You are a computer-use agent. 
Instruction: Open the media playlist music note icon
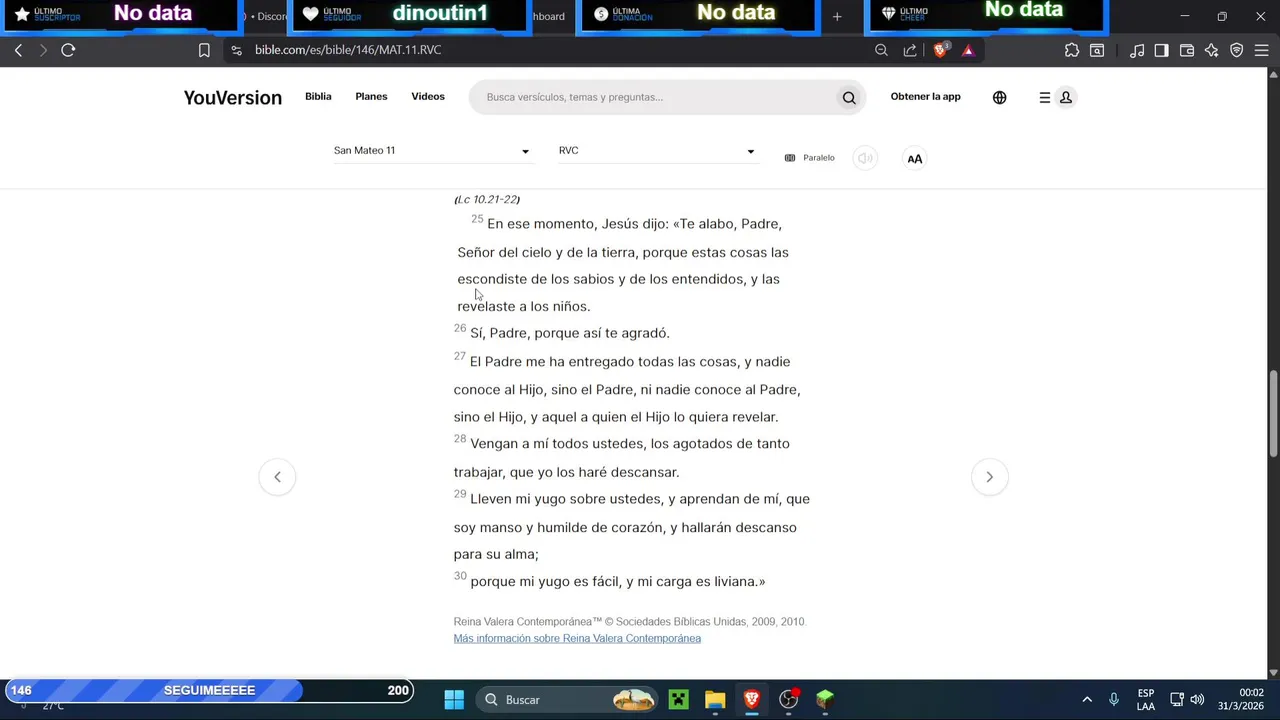tap(1137, 50)
